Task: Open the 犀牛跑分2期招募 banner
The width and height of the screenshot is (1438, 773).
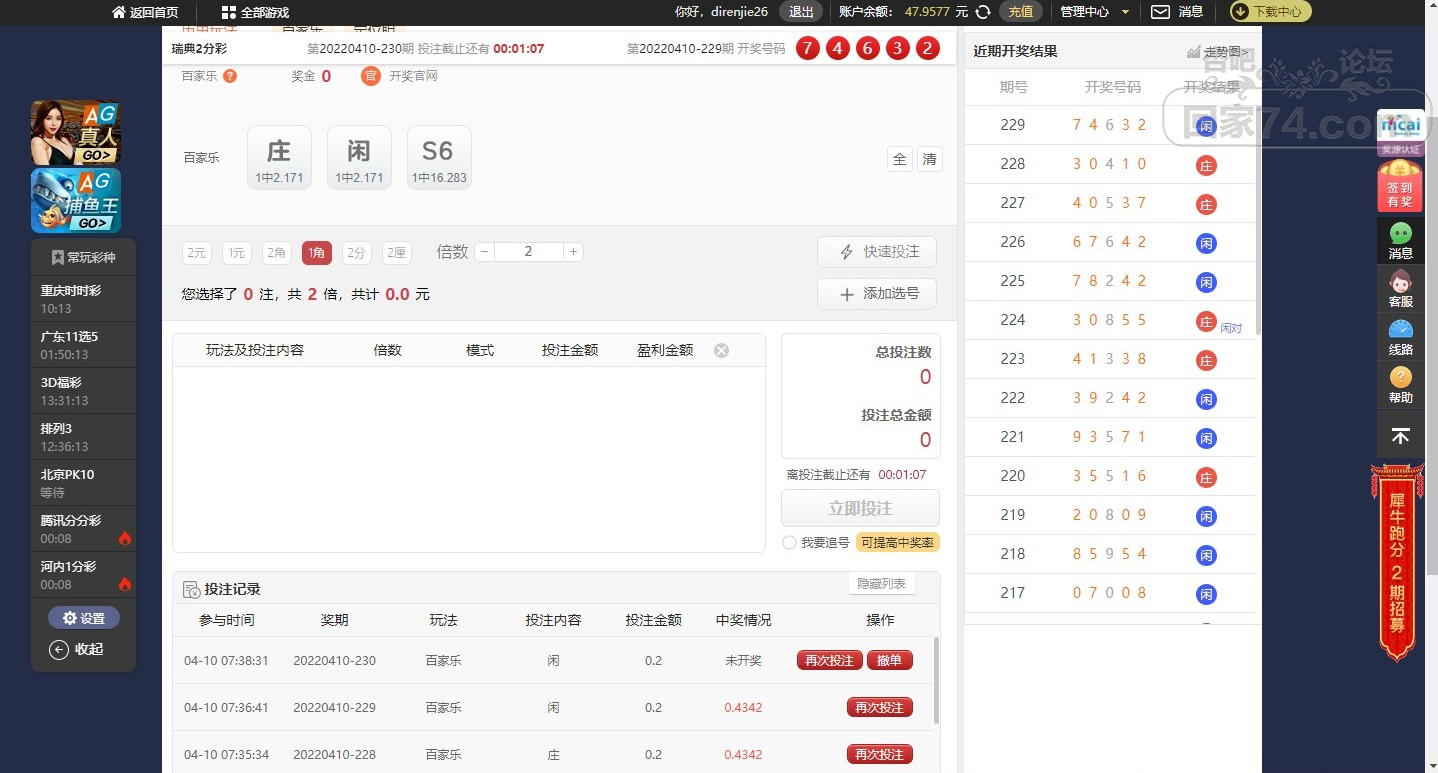Action: (1397, 562)
